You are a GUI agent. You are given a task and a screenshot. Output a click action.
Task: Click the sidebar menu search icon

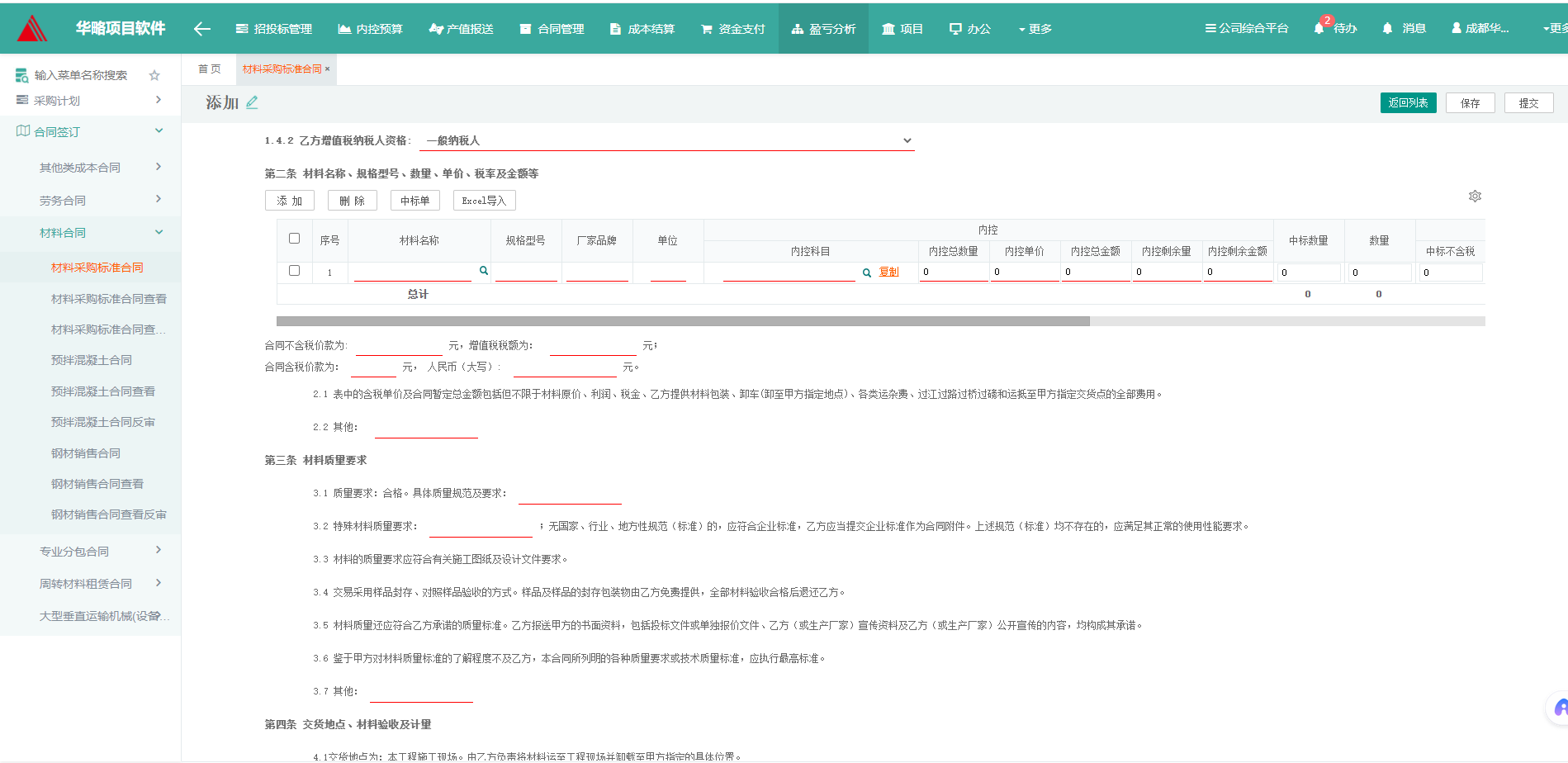coord(22,76)
